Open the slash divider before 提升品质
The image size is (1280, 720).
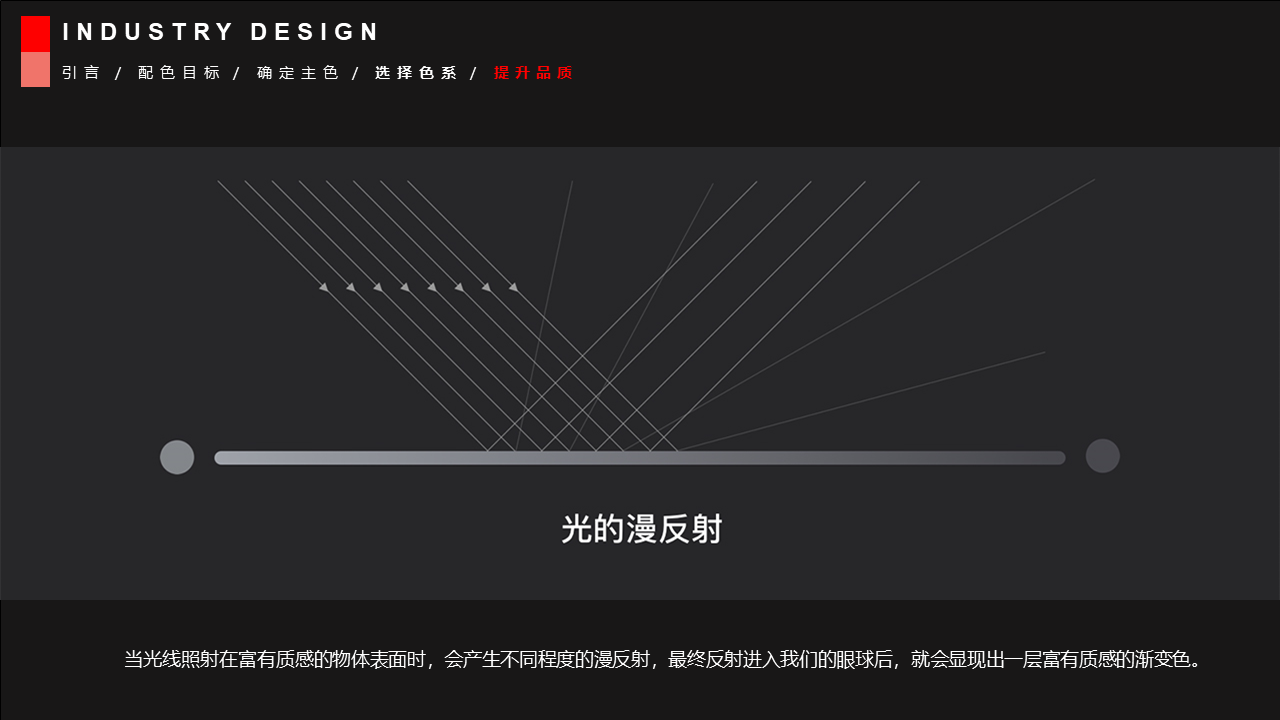[472, 72]
